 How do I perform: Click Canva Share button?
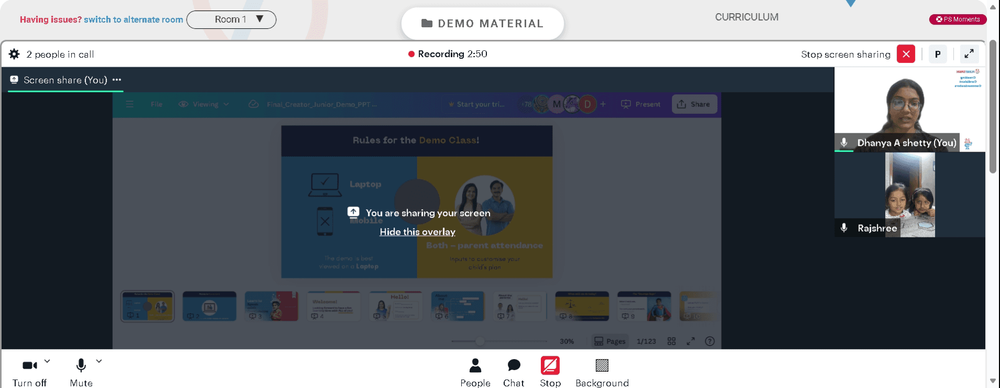(x=694, y=104)
